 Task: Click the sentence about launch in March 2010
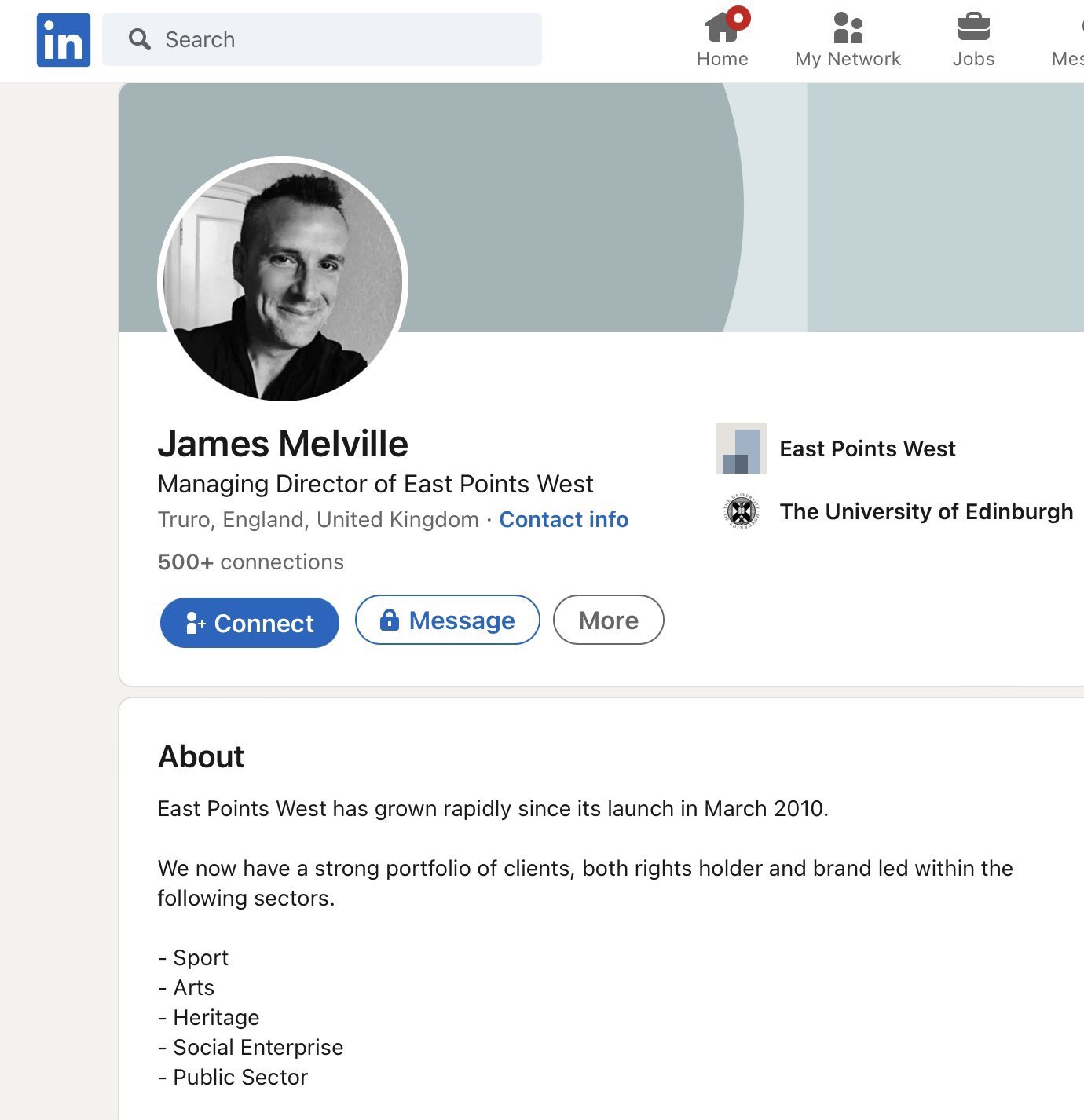[493, 808]
